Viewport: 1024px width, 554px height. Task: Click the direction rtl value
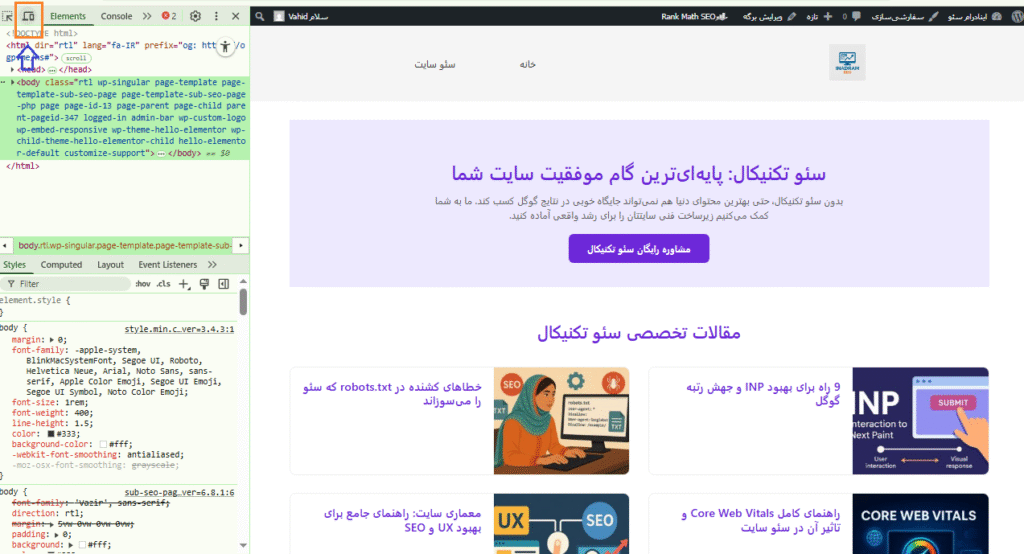[72, 513]
